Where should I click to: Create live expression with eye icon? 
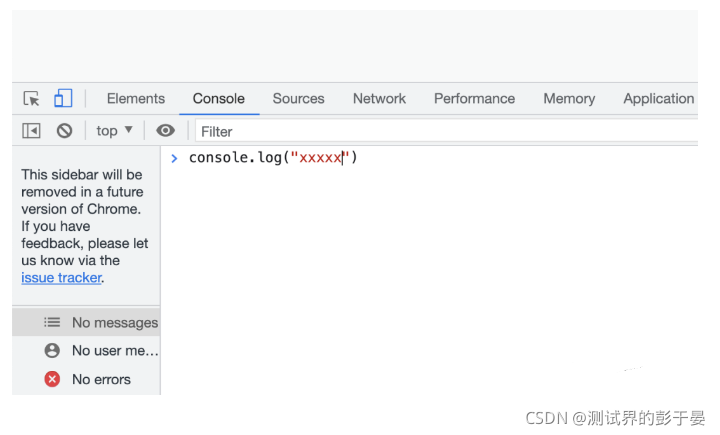[x=165, y=131]
